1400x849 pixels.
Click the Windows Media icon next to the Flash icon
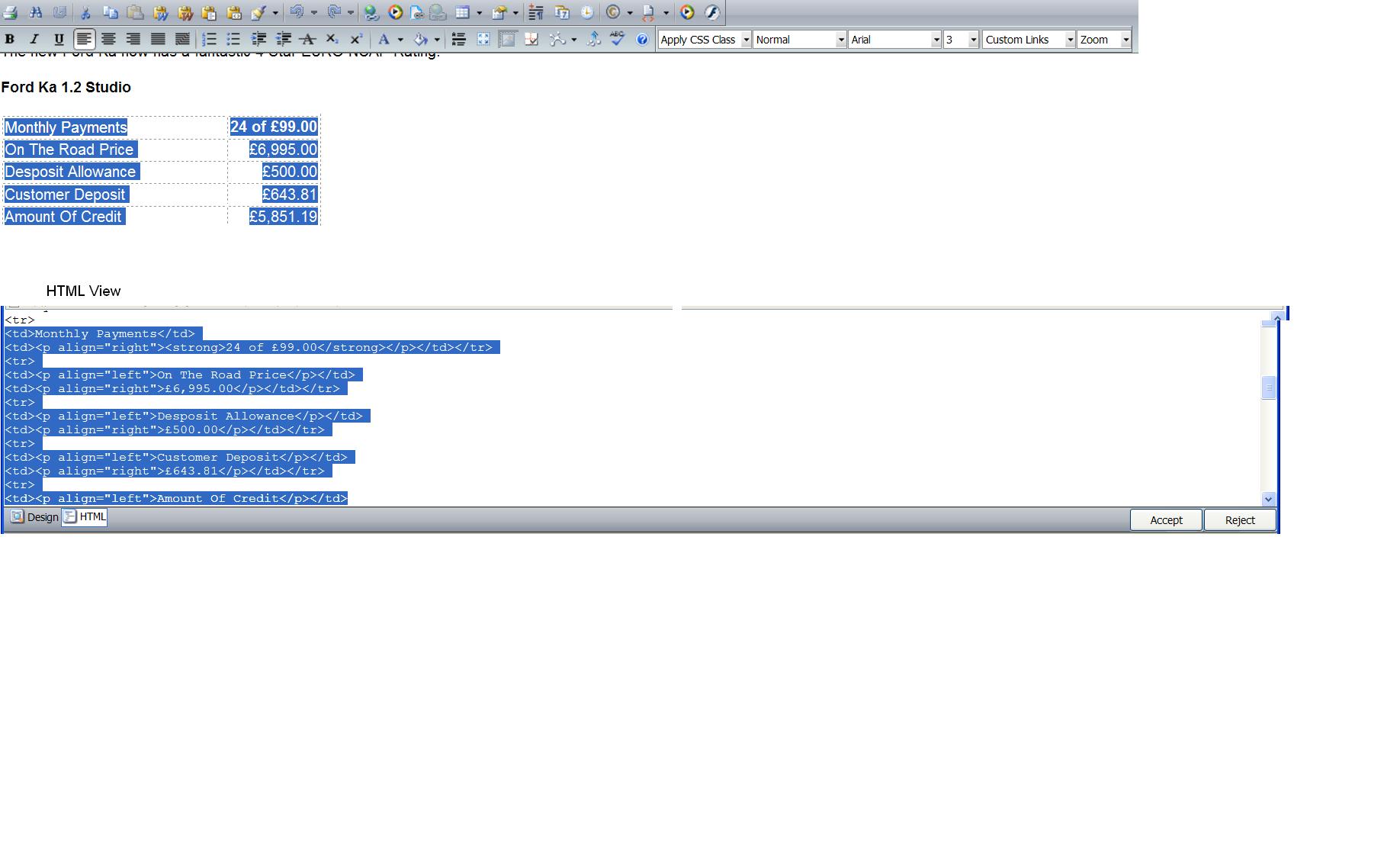tap(687, 12)
